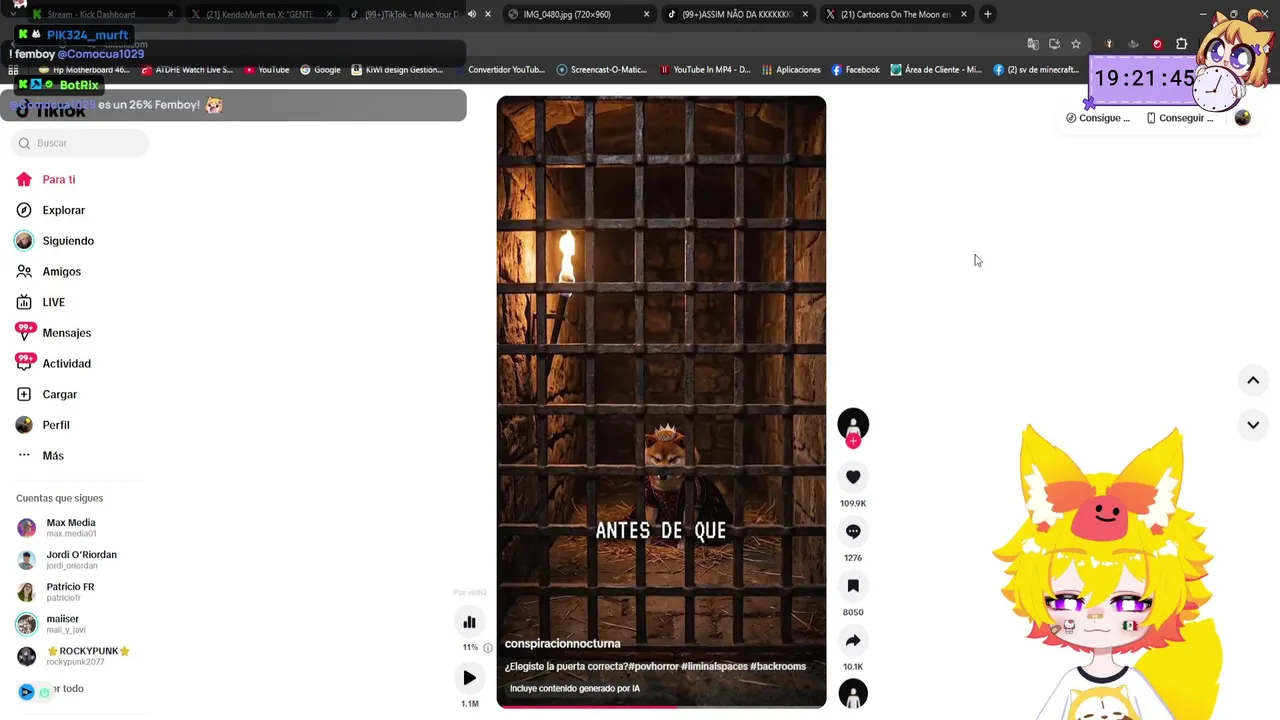Click Incluye contenido generado por IA label
The image size is (1280, 720).
pos(575,688)
